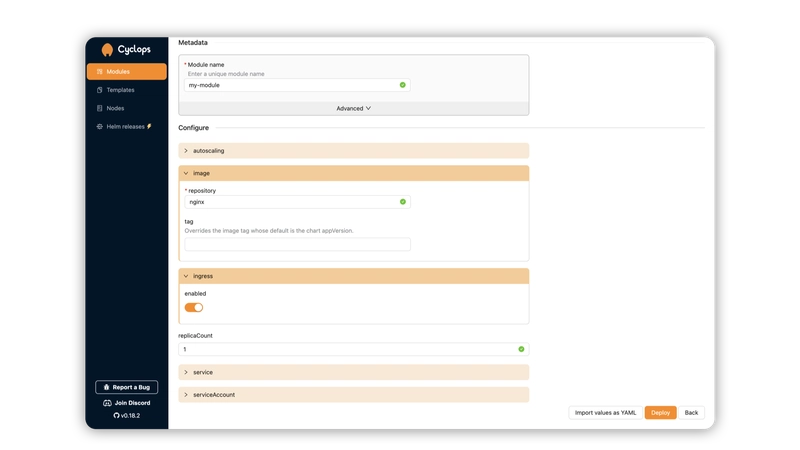
Task: Disable the ingress enabled toggle
Action: [193, 307]
